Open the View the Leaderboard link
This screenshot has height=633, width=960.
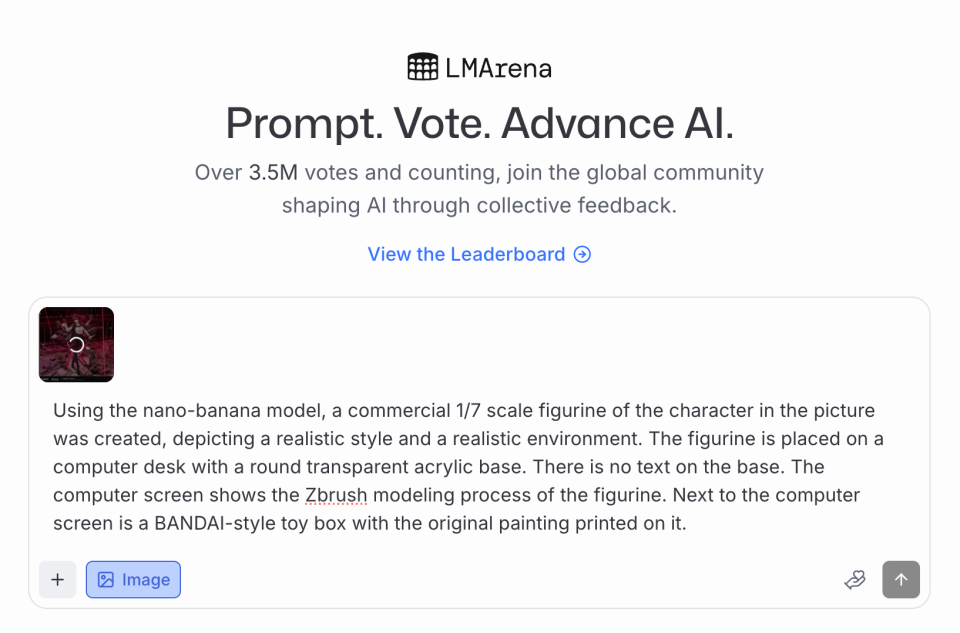[x=466, y=254]
